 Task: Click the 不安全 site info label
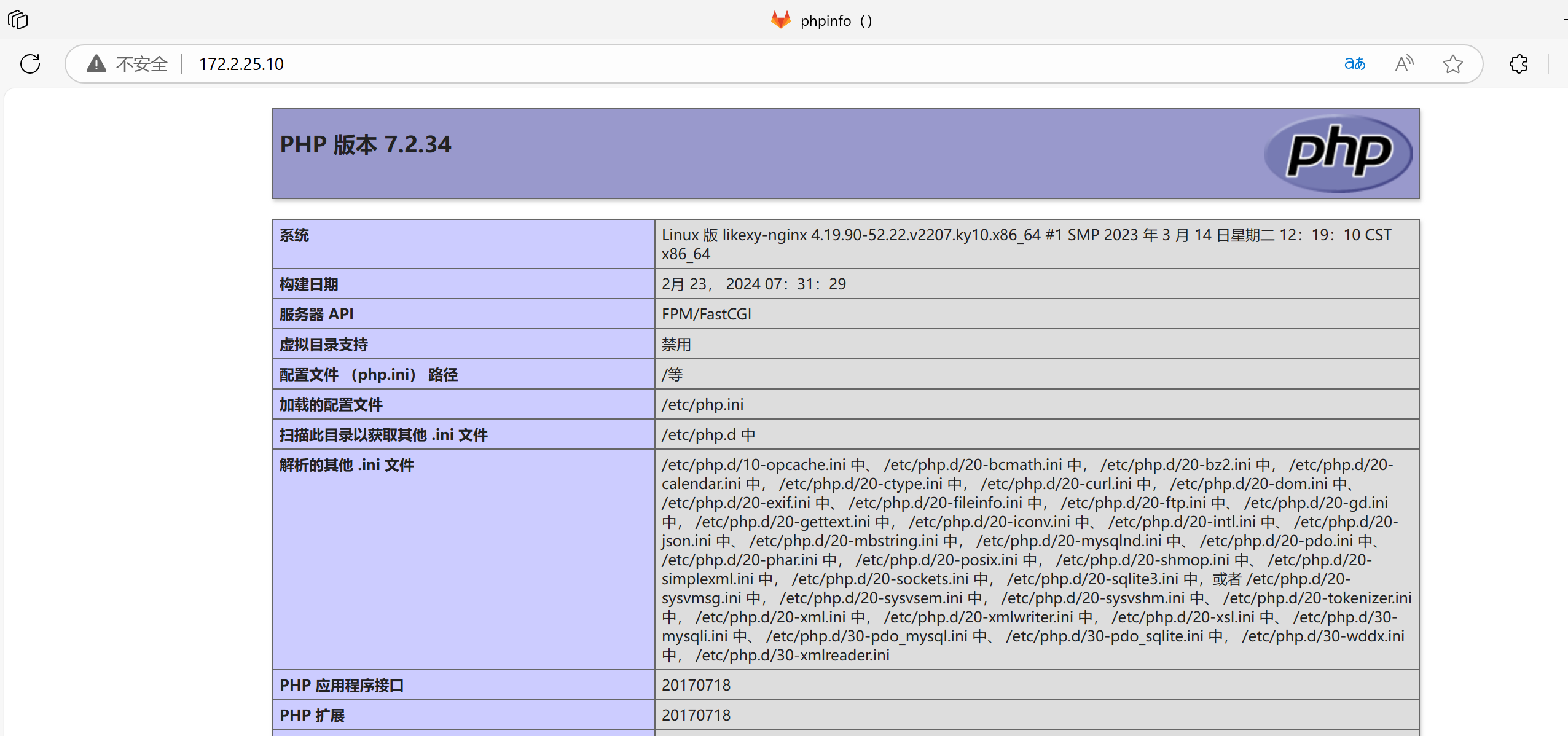pos(141,64)
